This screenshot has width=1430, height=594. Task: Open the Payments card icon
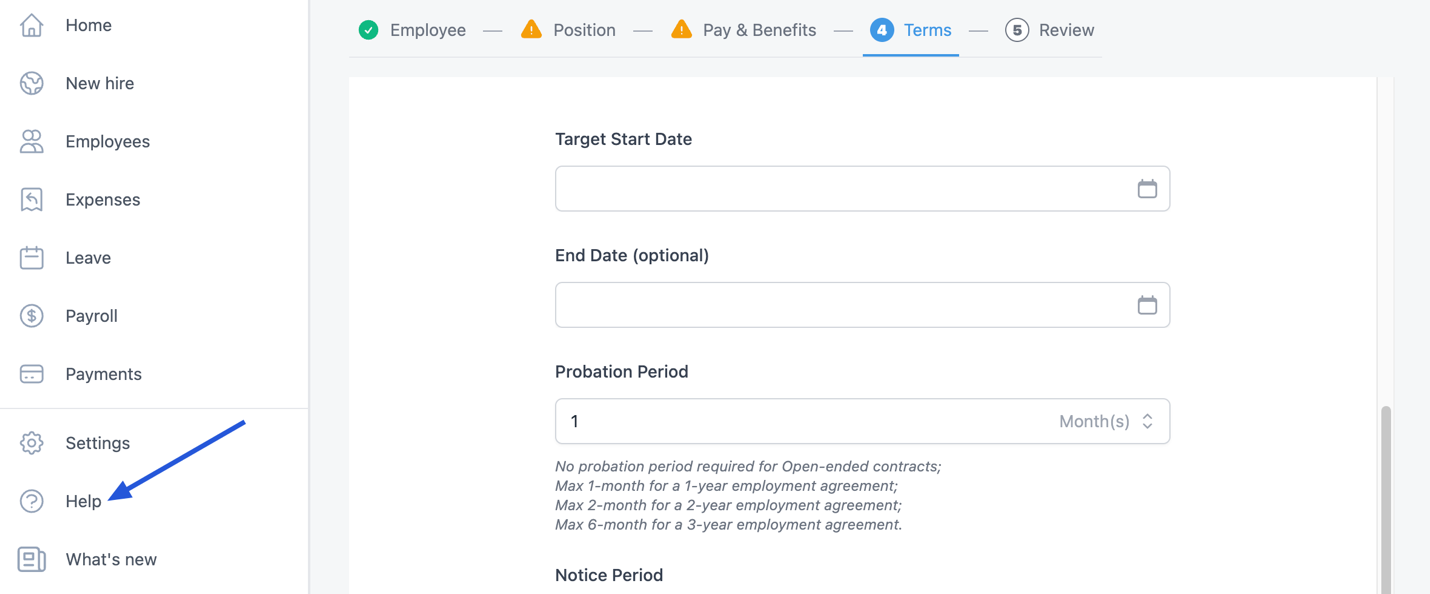tap(32, 374)
